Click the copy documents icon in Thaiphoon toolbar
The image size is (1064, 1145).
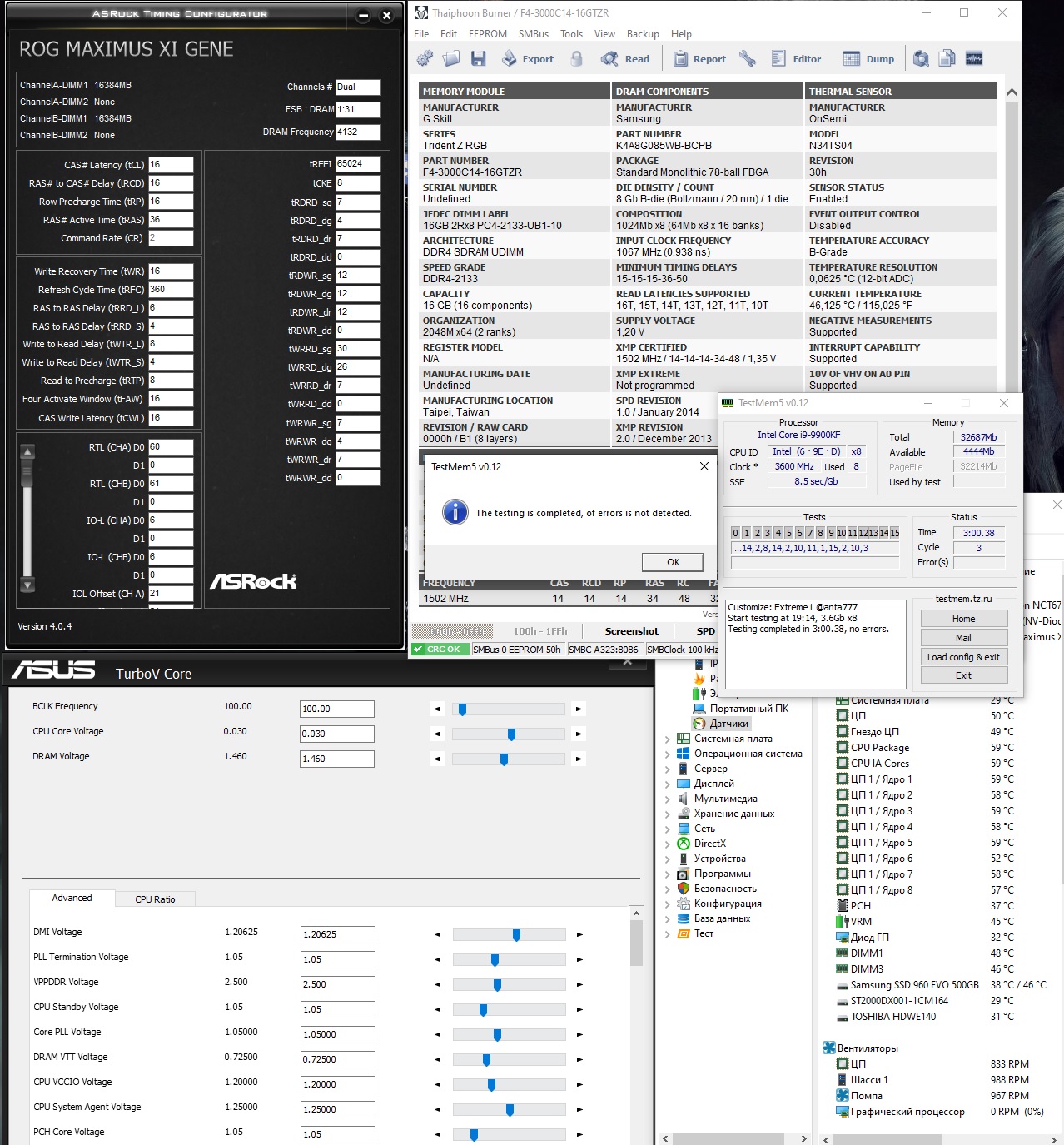coord(947,58)
